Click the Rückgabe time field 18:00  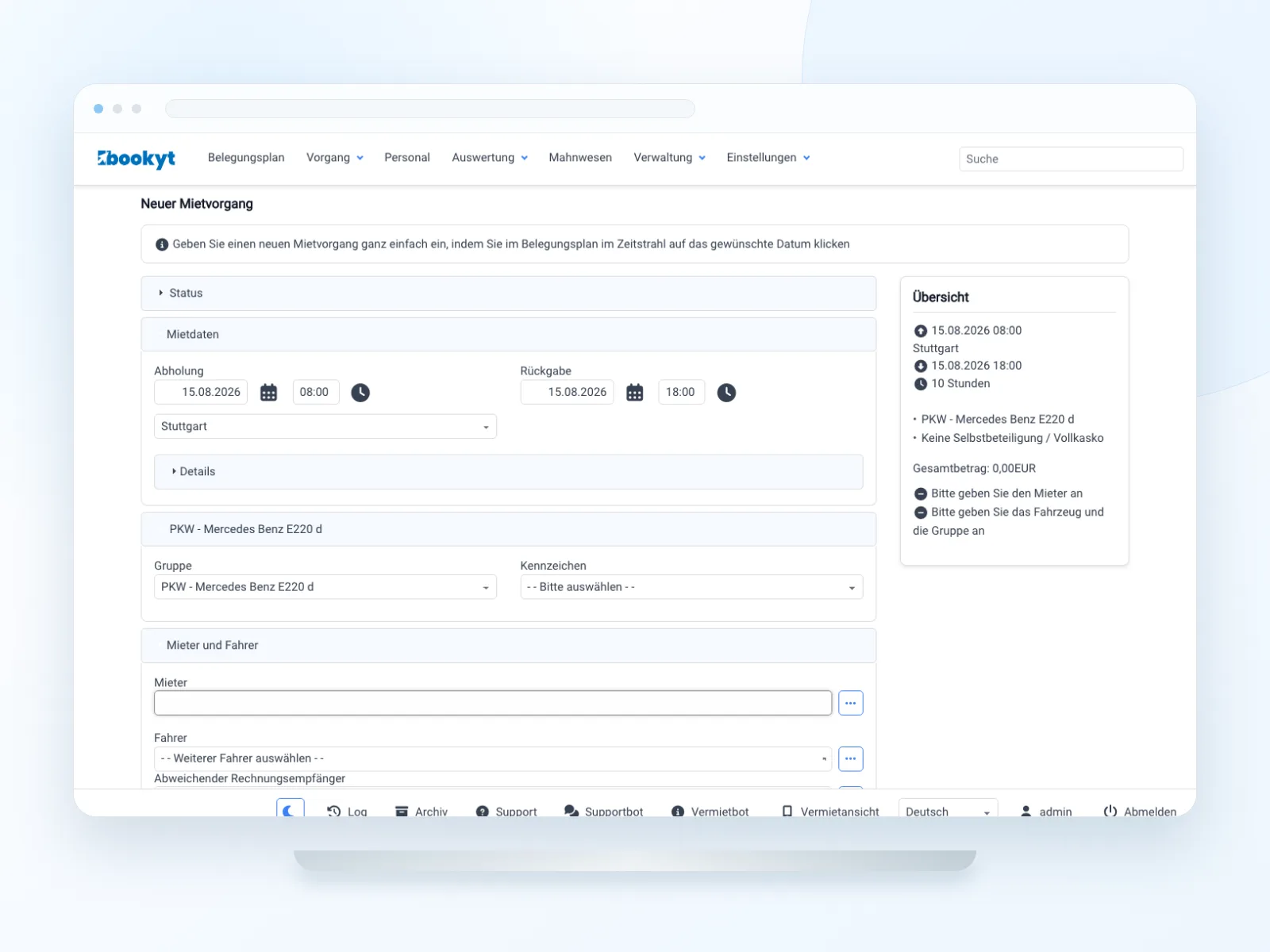(682, 392)
